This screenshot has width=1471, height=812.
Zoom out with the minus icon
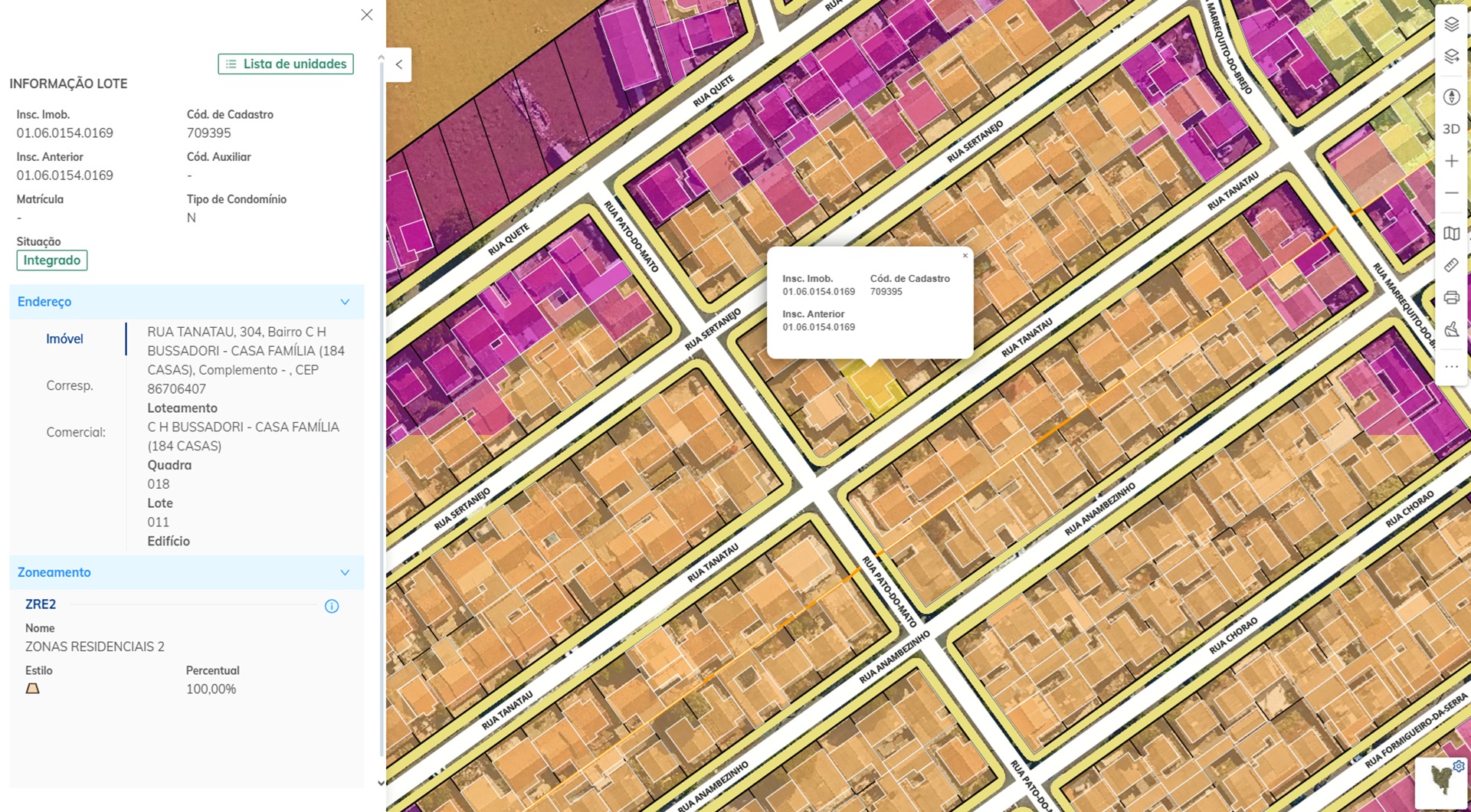coord(1451,193)
